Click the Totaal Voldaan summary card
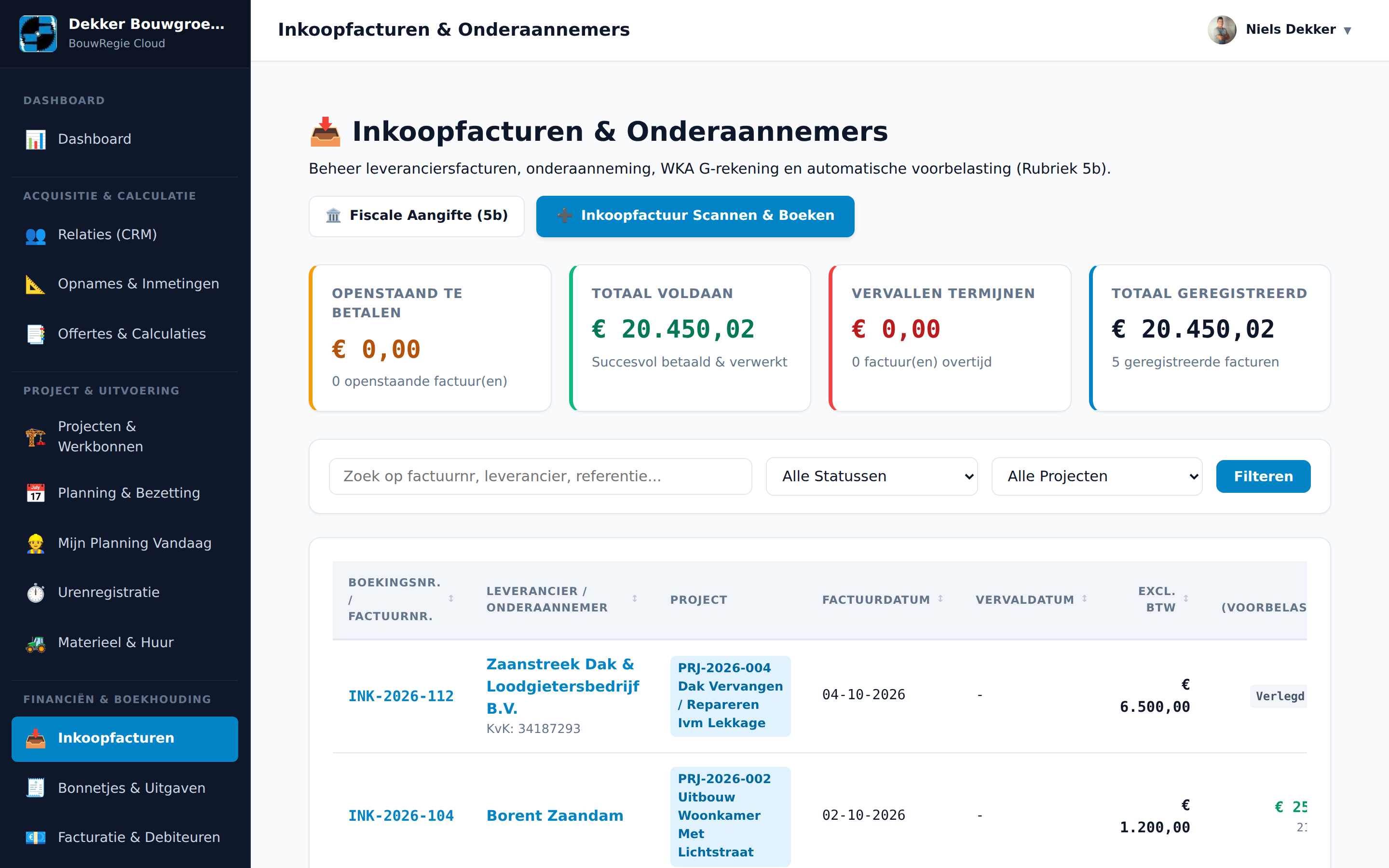 coord(689,338)
